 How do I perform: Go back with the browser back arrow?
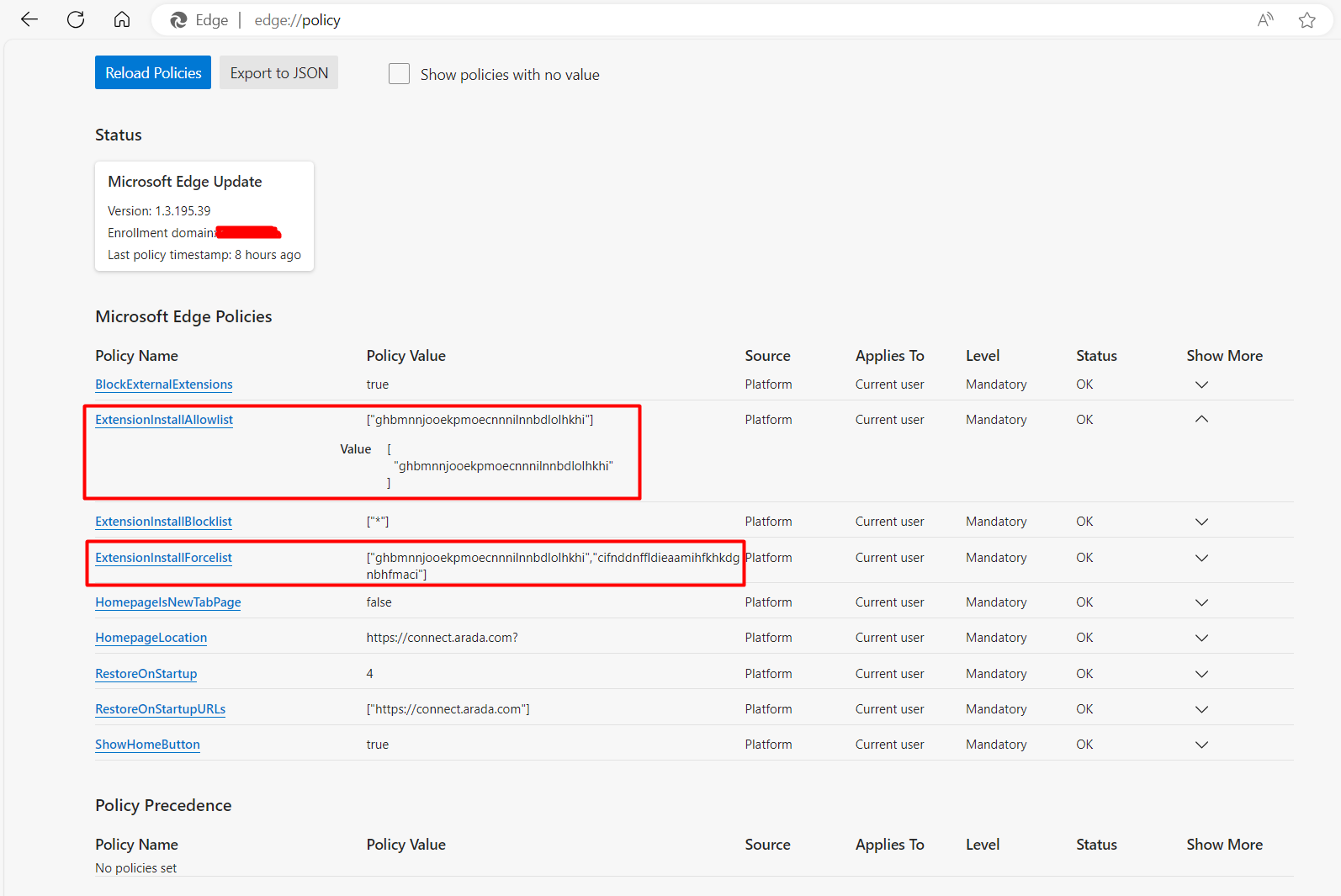click(29, 19)
